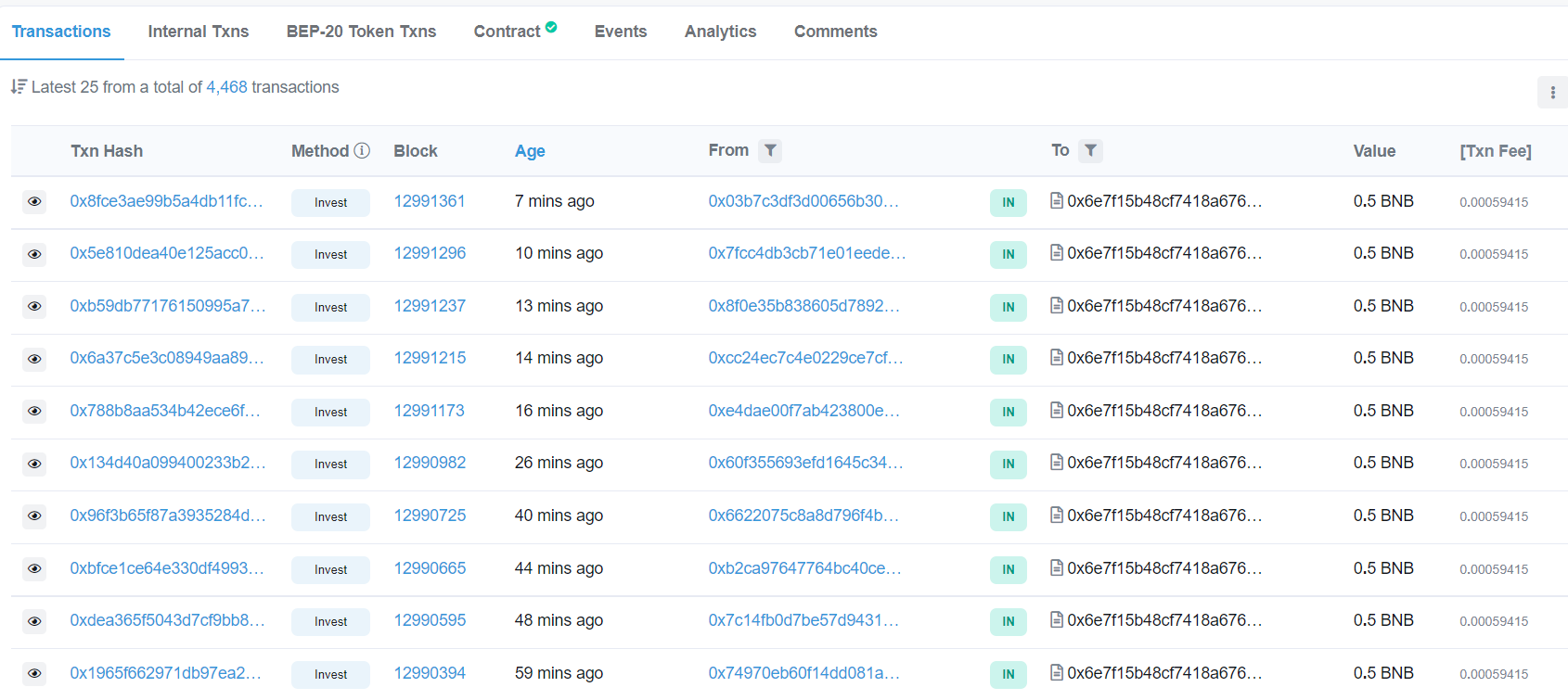Preview transaction 0xbfce1ce64e330df4993 with eye icon
Screen dimensions: 1568x700
click(34, 568)
